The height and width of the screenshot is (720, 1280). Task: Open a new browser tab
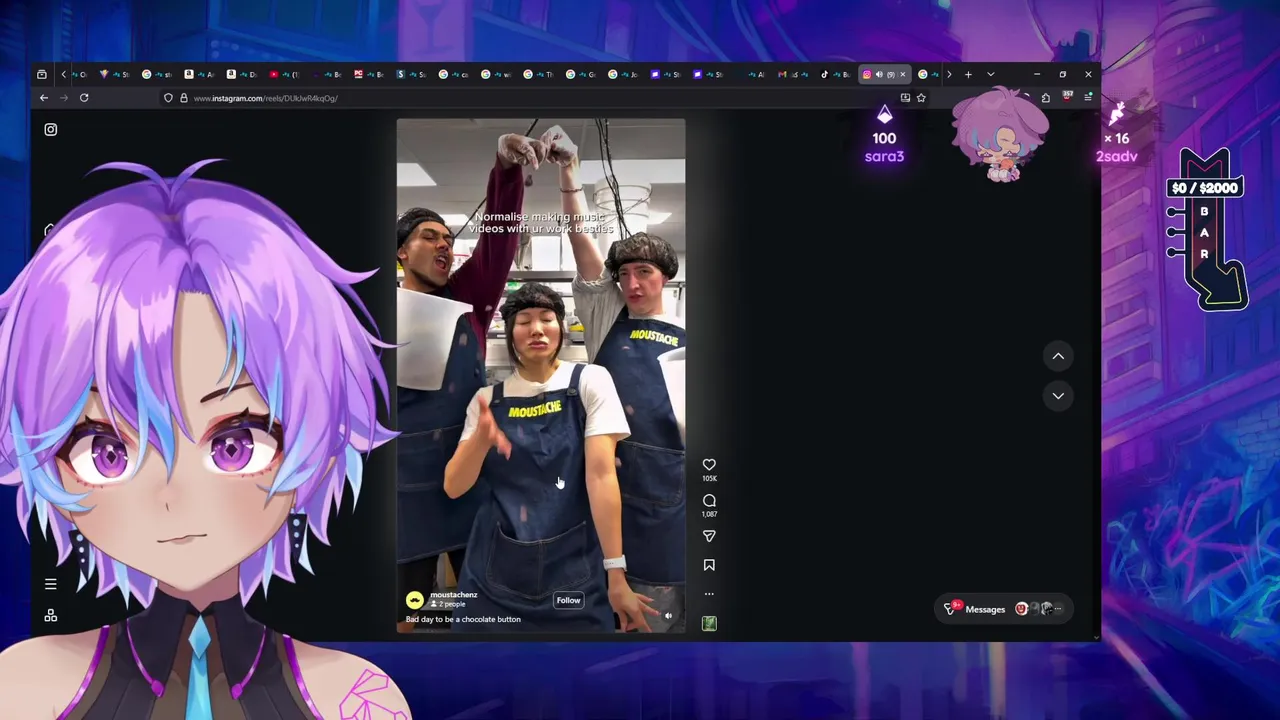pyautogui.click(x=968, y=74)
